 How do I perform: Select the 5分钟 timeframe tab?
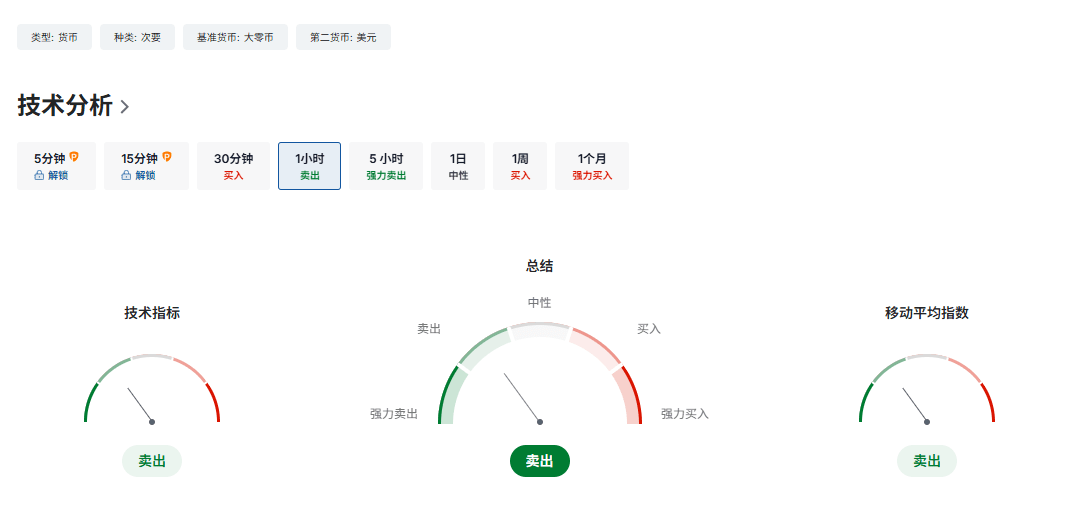click(57, 166)
